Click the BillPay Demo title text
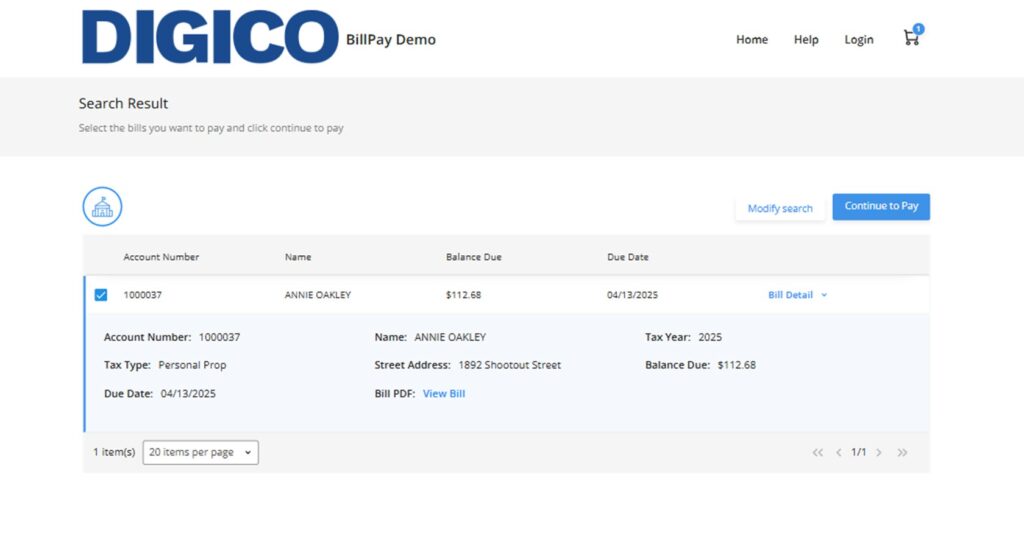 click(x=391, y=40)
